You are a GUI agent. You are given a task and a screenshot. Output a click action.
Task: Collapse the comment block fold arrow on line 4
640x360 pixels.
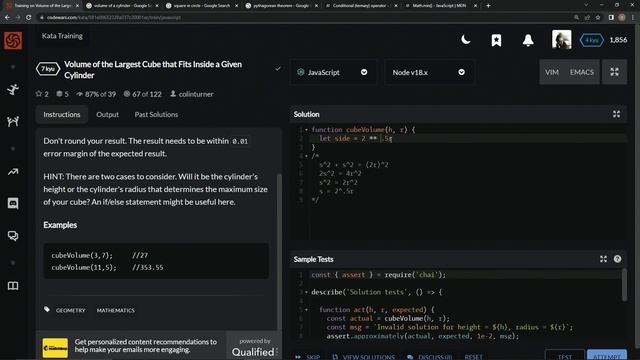tap(307, 156)
